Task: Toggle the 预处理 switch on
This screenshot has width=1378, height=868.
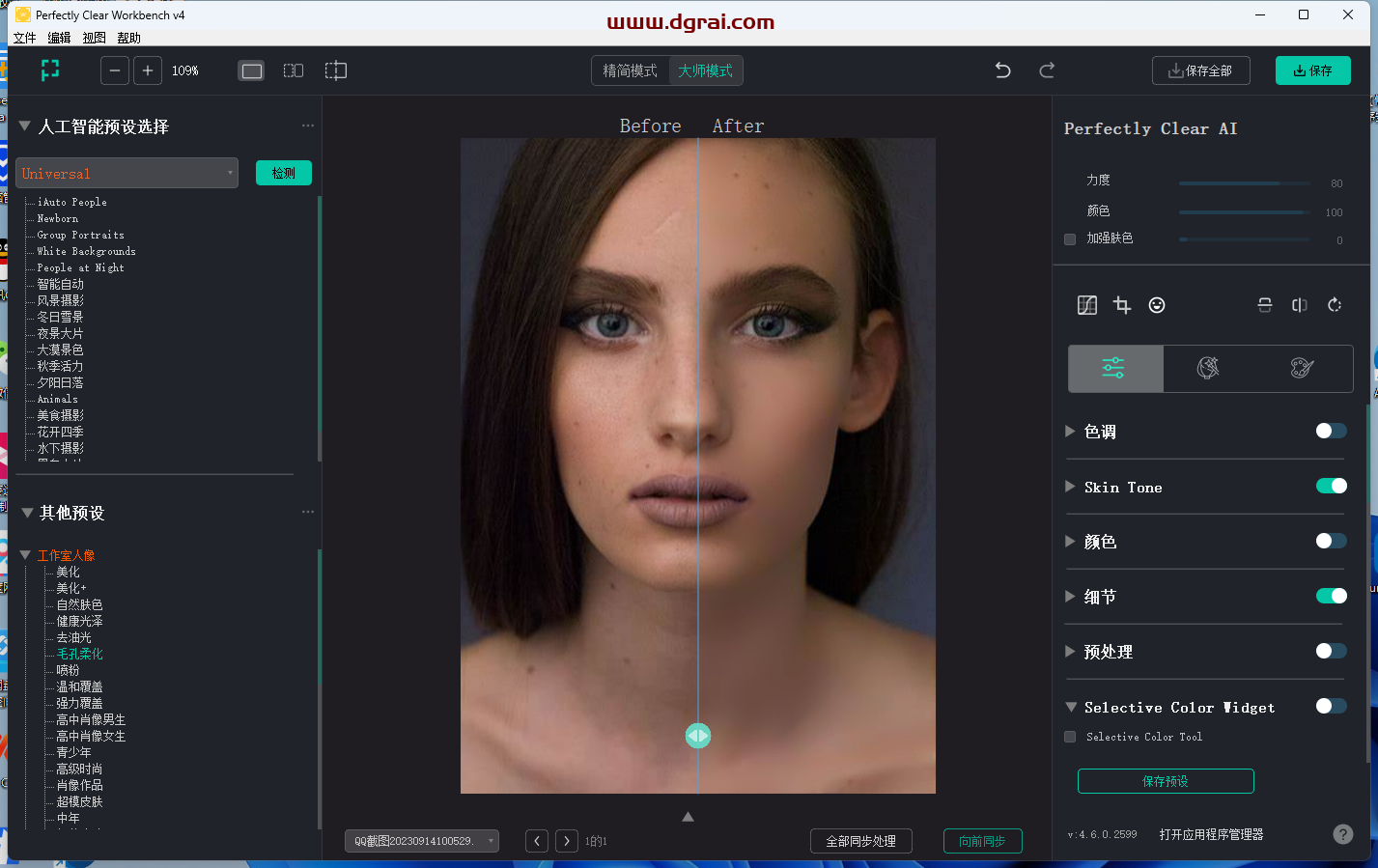Action: [x=1331, y=651]
